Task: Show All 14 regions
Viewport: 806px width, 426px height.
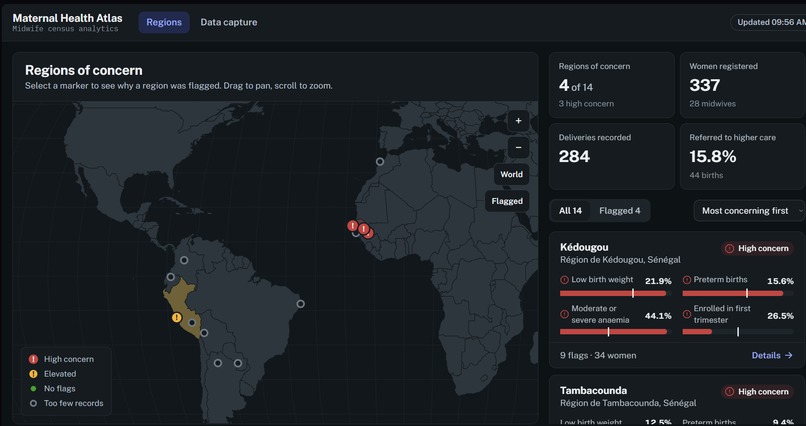Action: [571, 211]
